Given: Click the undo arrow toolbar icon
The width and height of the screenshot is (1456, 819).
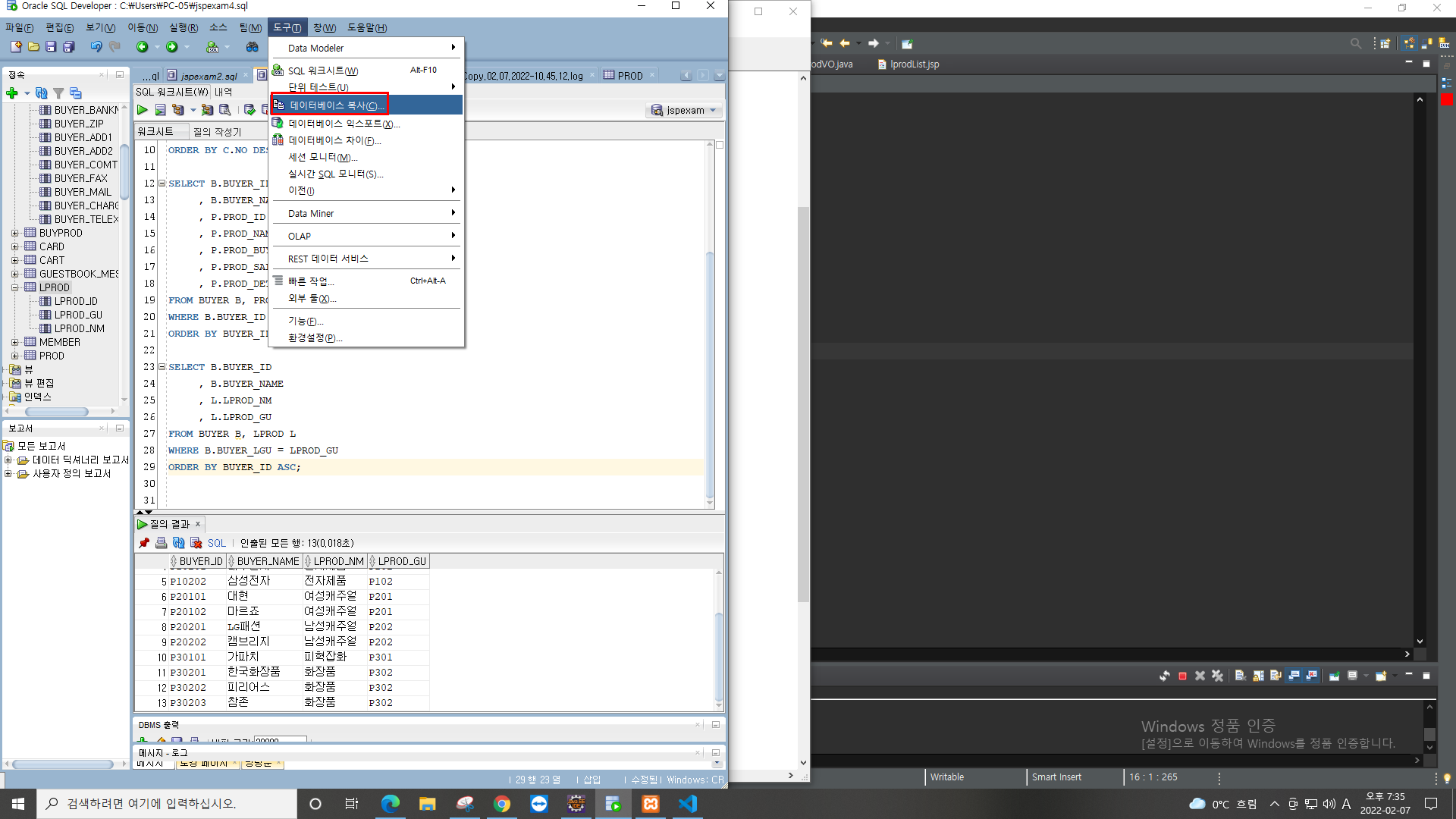Looking at the screenshot, I should (96, 47).
